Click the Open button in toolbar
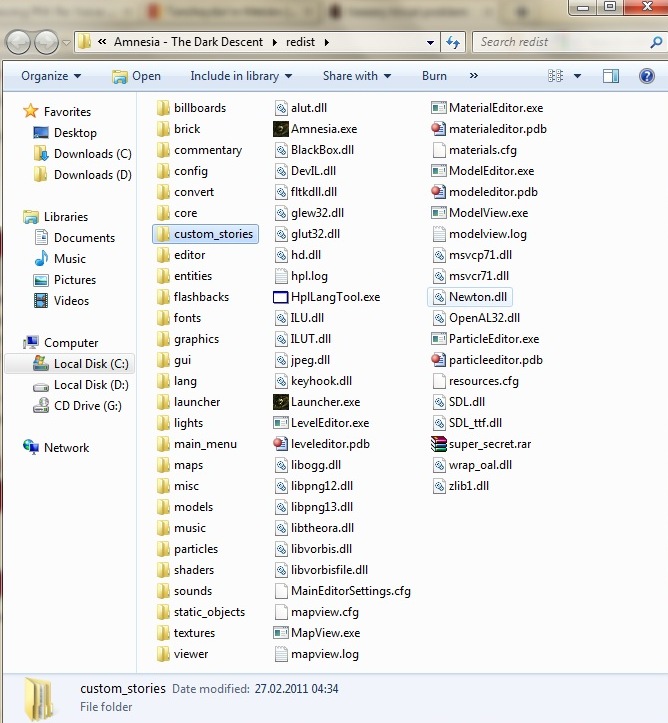This screenshot has height=723, width=668. click(136, 76)
